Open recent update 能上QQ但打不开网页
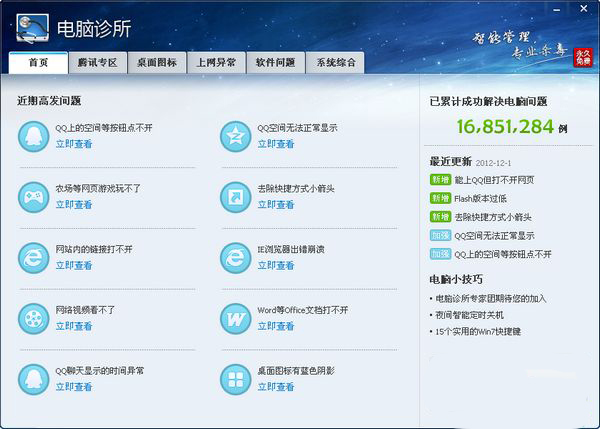The image size is (600, 429). point(494,180)
